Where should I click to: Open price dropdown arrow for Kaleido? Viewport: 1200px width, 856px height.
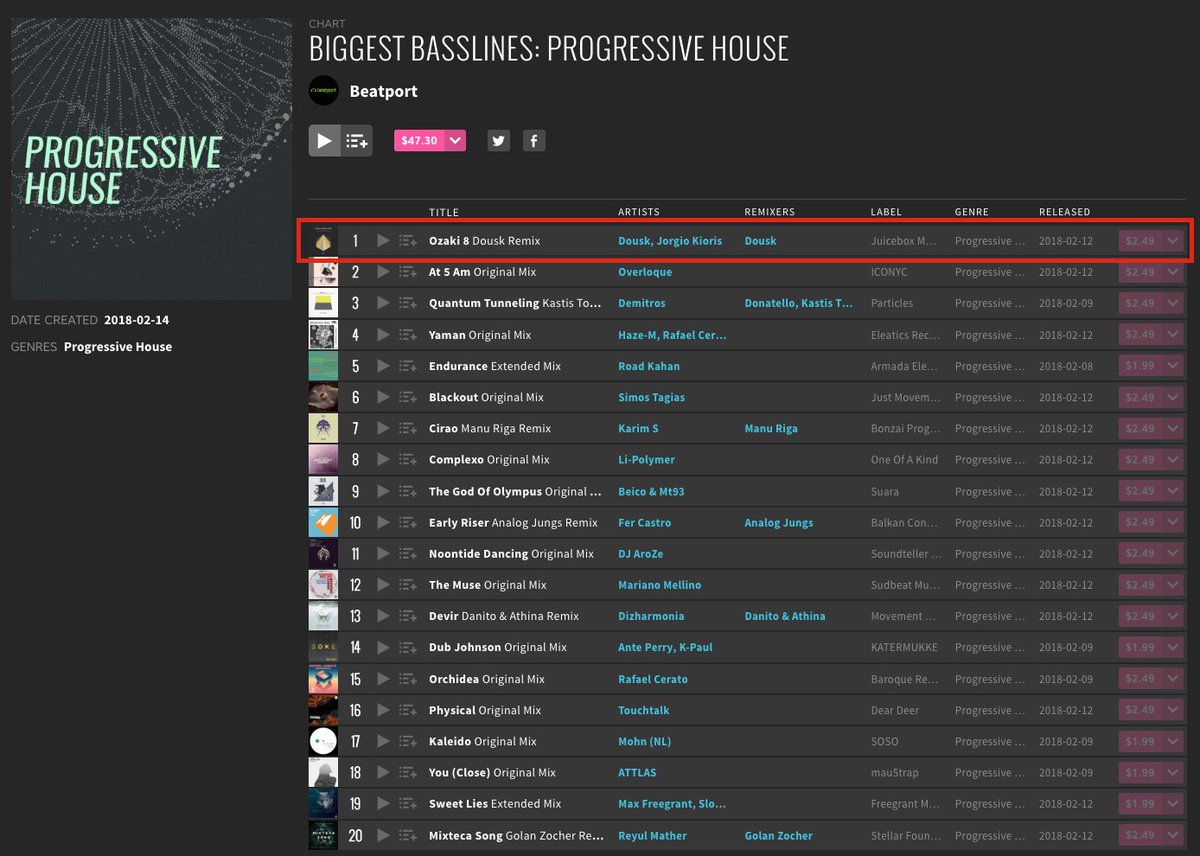(1172, 741)
